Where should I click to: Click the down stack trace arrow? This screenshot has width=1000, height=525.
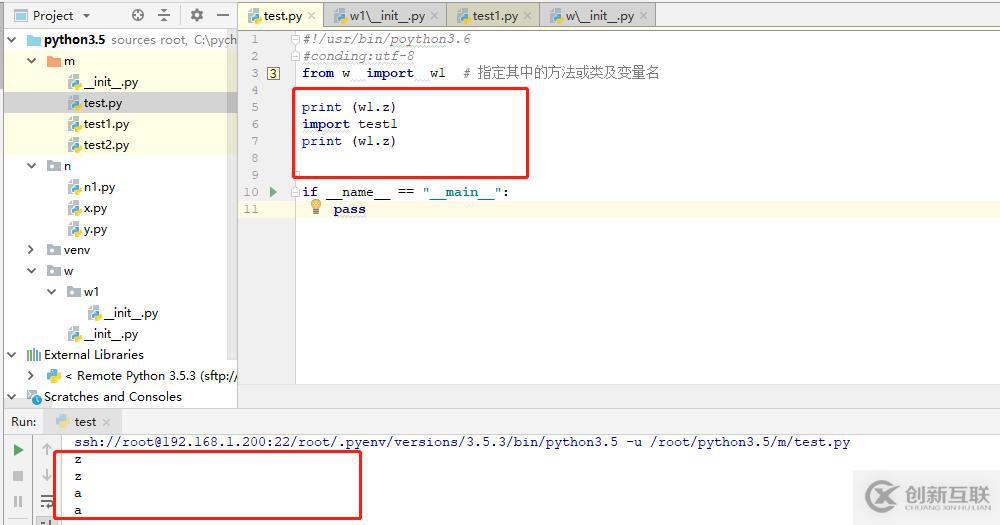coord(47,476)
